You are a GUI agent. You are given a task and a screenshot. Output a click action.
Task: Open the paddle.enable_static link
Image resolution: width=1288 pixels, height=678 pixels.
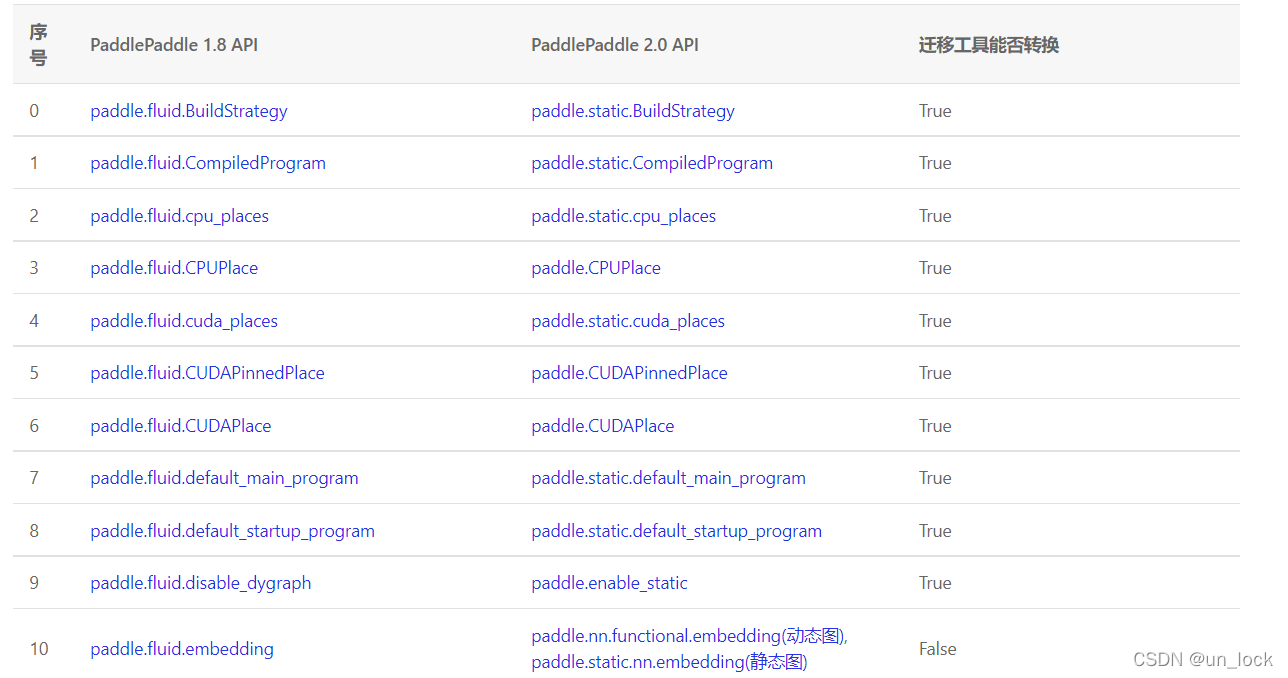tap(610, 583)
